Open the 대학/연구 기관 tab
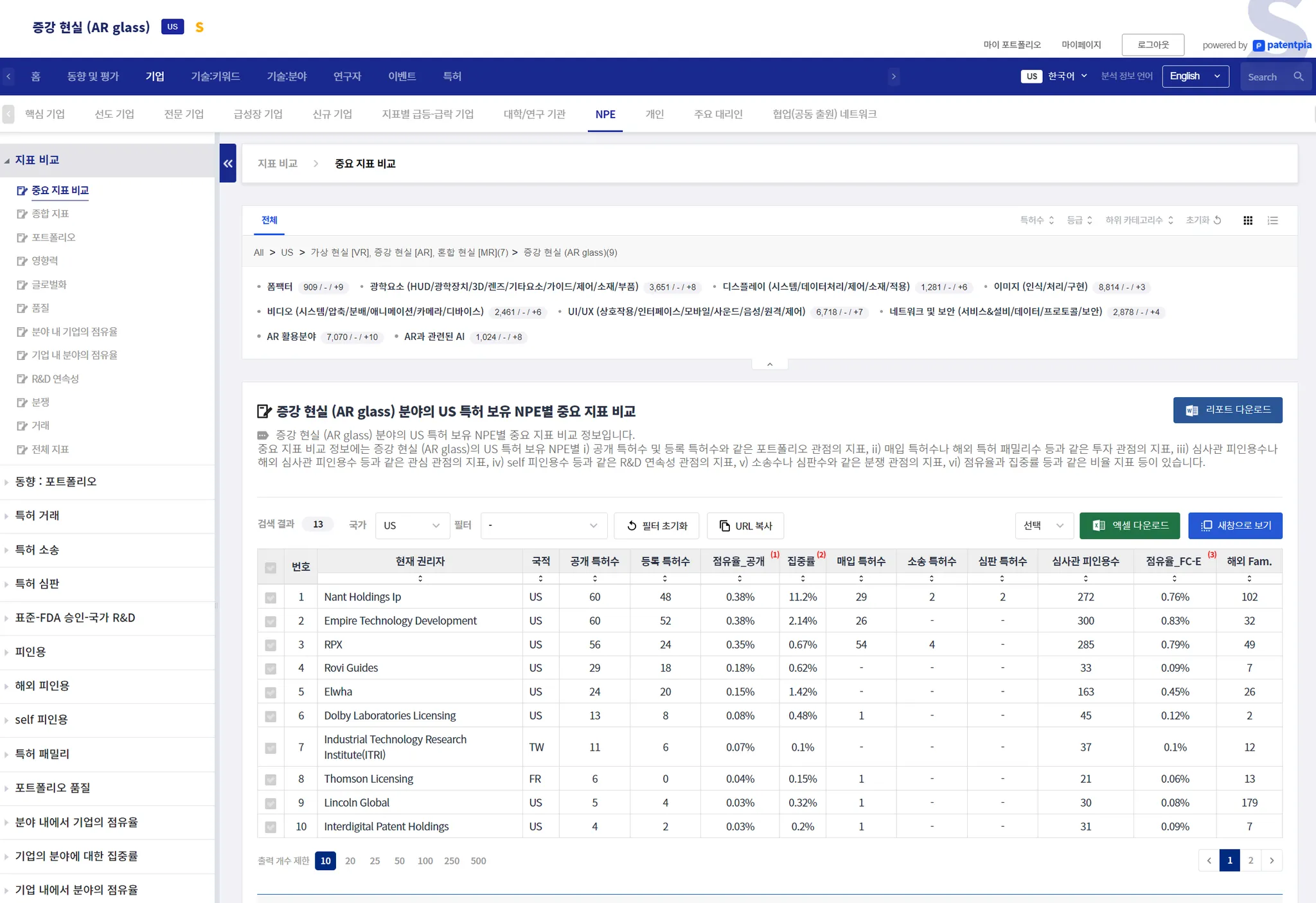The width and height of the screenshot is (1316, 903). pos(534,114)
